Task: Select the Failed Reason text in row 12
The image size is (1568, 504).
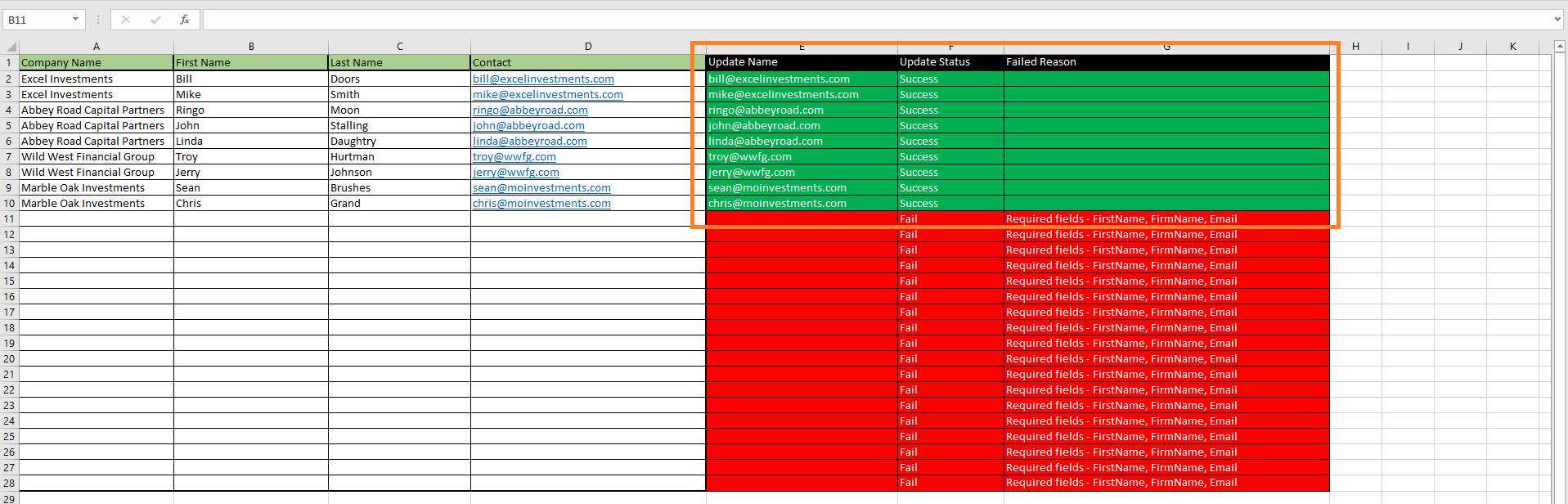Action: coord(1121,234)
